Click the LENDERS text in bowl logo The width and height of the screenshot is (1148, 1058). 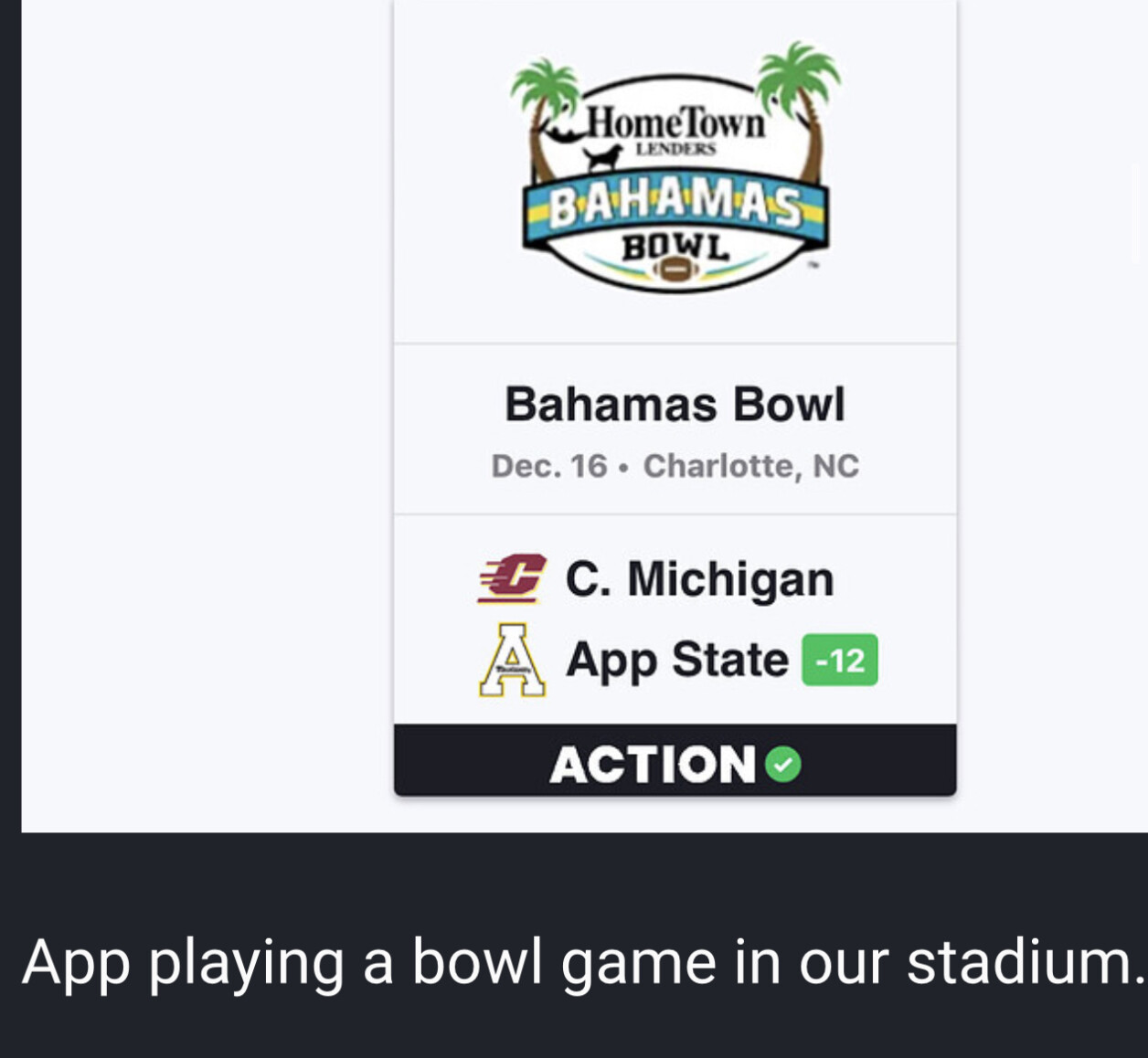tap(676, 149)
